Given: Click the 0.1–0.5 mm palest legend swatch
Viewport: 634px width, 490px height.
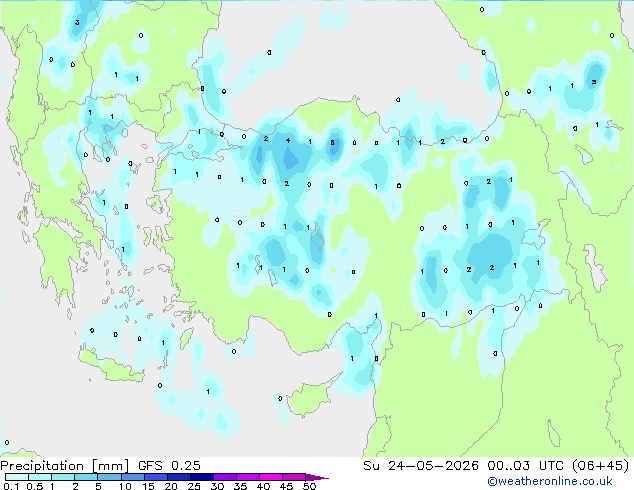Looking at the screenshot, I should tap(17, 477).
